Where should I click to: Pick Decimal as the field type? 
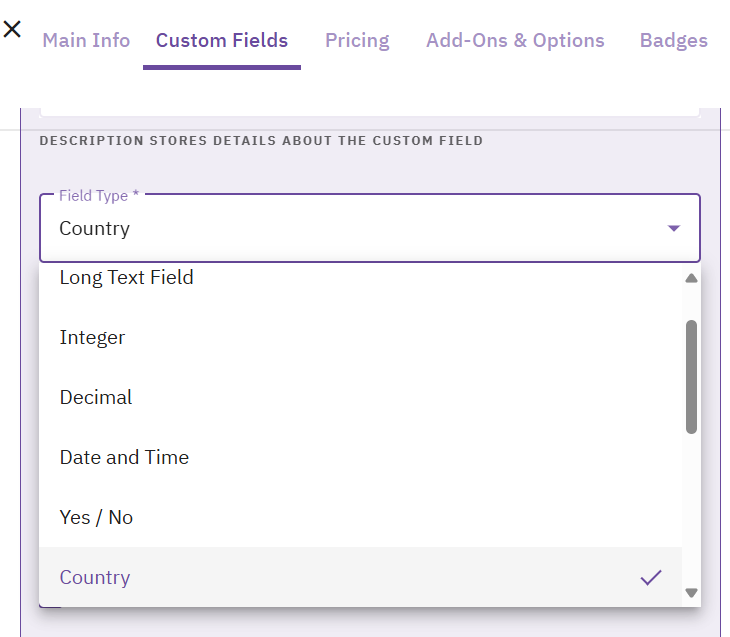pyautogui.click(x=96, y=398)
